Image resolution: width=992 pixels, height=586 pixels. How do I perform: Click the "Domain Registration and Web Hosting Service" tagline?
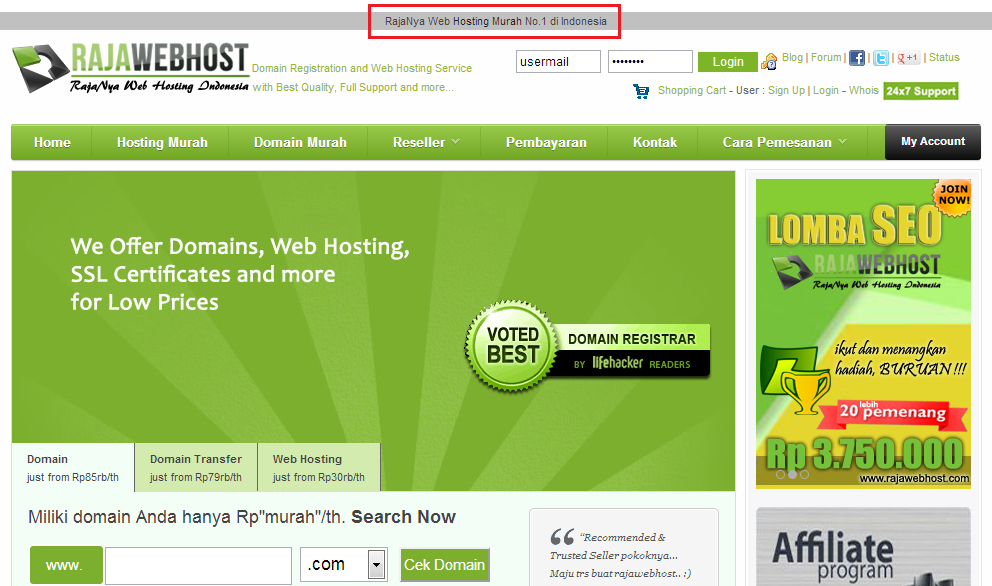tap(362, 68)
